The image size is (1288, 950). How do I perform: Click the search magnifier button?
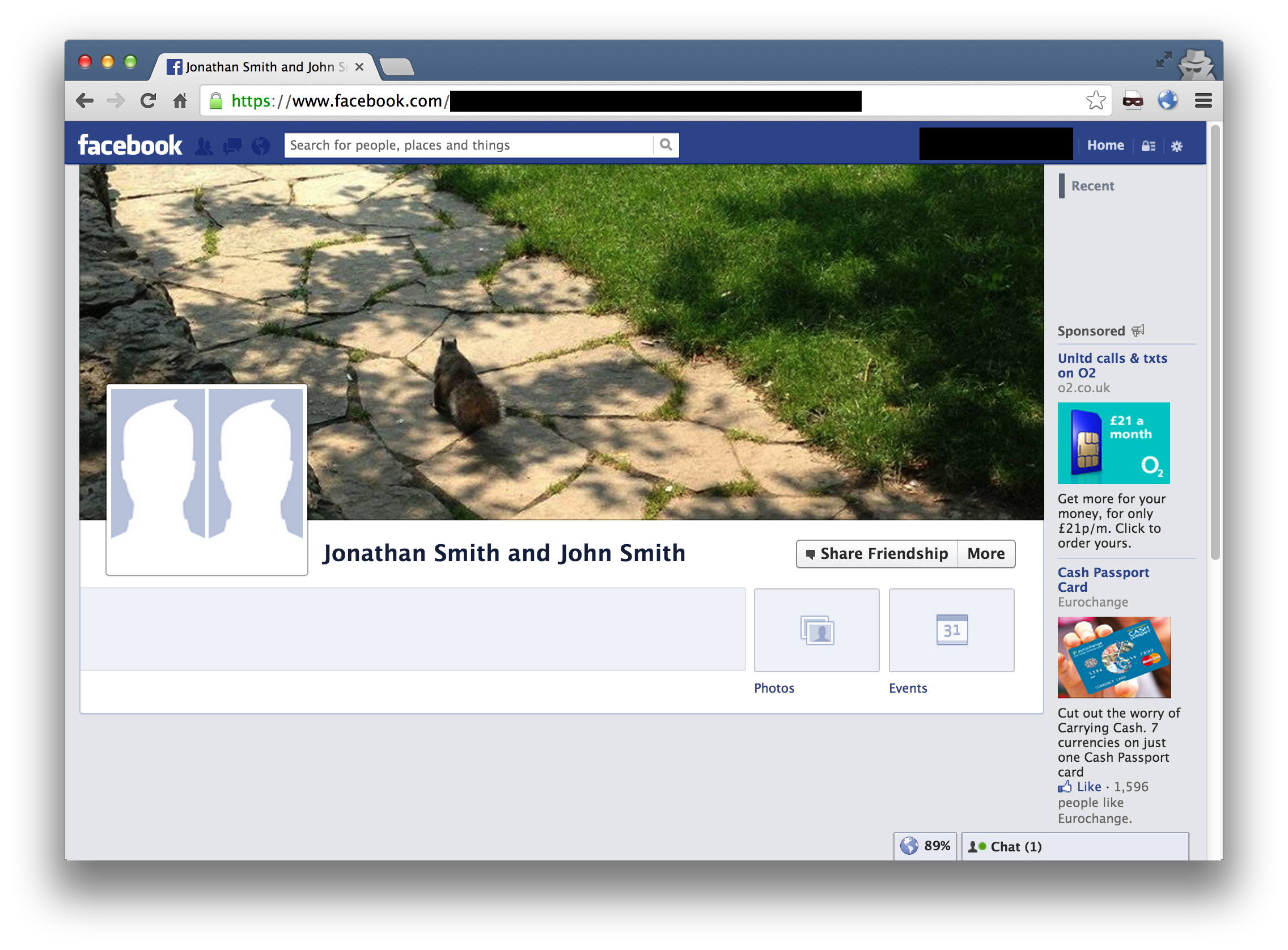point(666,145)
